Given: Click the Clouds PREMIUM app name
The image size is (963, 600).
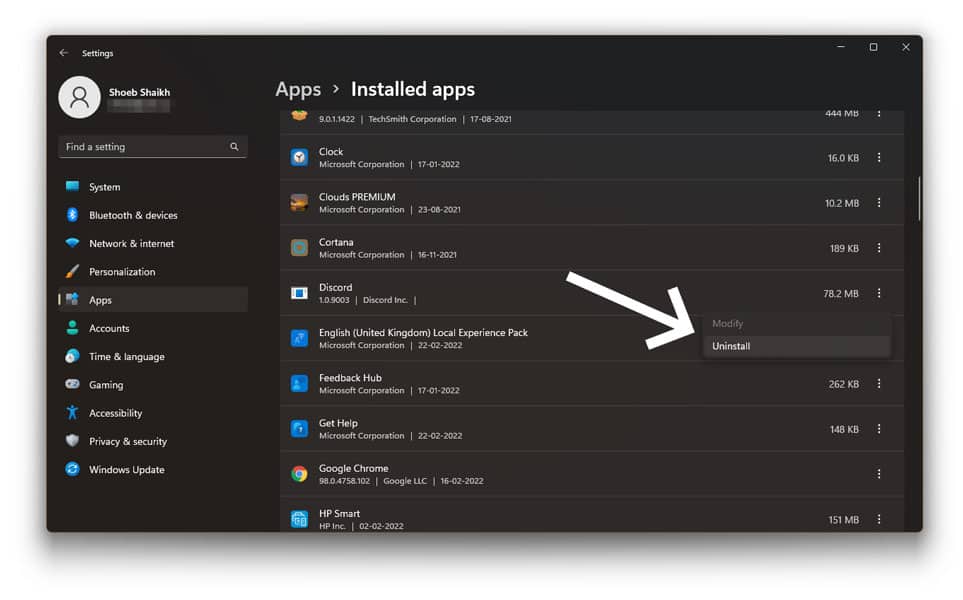Looking at the screenshot, I should [x=357, y=197].
